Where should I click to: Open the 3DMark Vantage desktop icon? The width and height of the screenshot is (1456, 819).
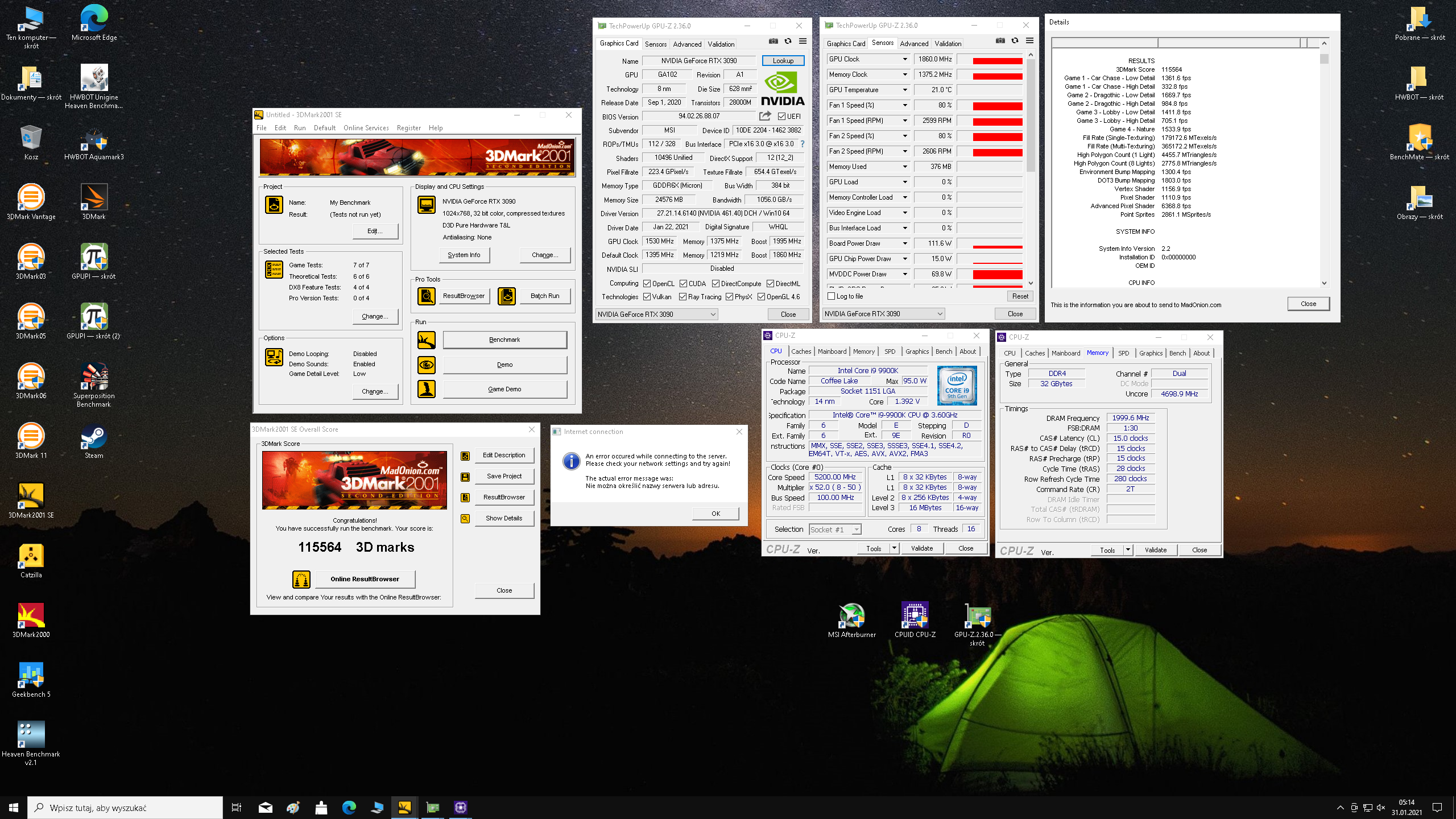point(31,202)
